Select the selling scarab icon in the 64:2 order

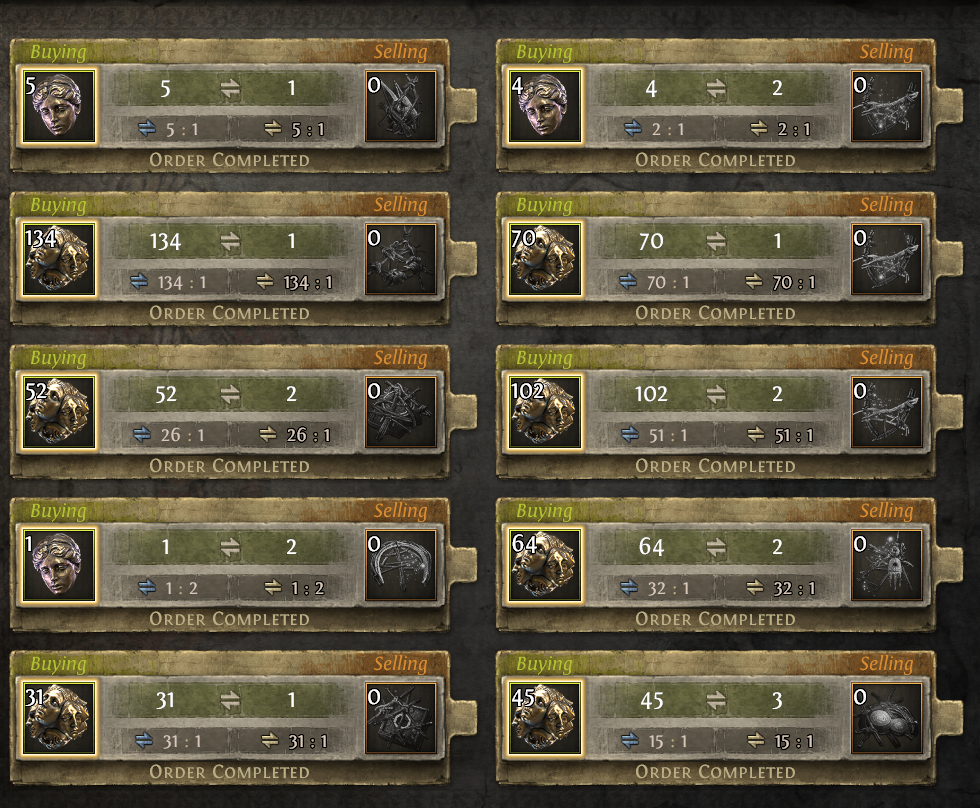886,566
